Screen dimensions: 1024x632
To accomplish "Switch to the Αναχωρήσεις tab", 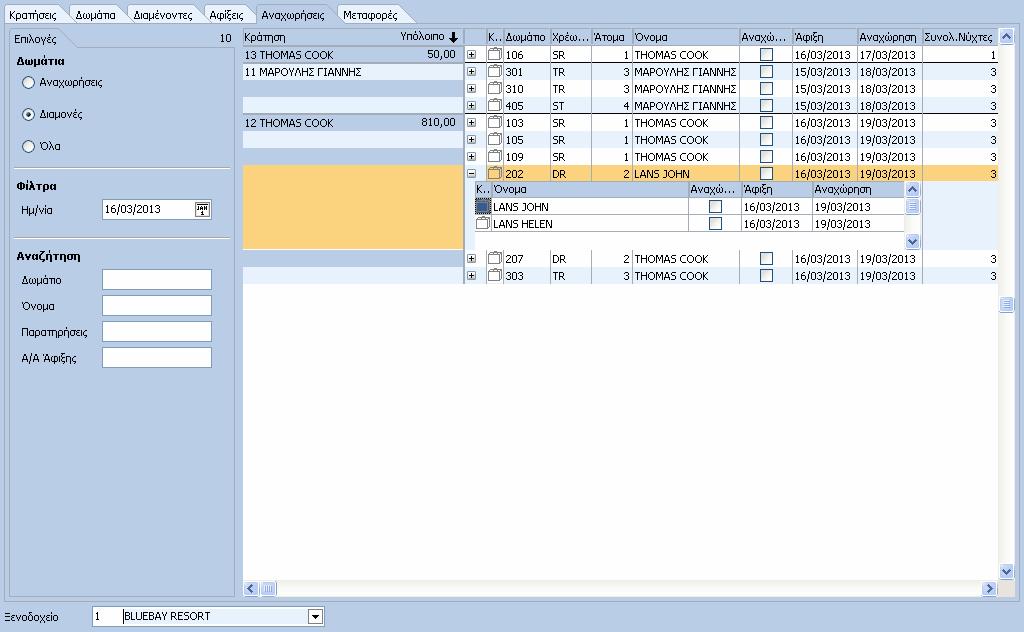I will [293, 14].
